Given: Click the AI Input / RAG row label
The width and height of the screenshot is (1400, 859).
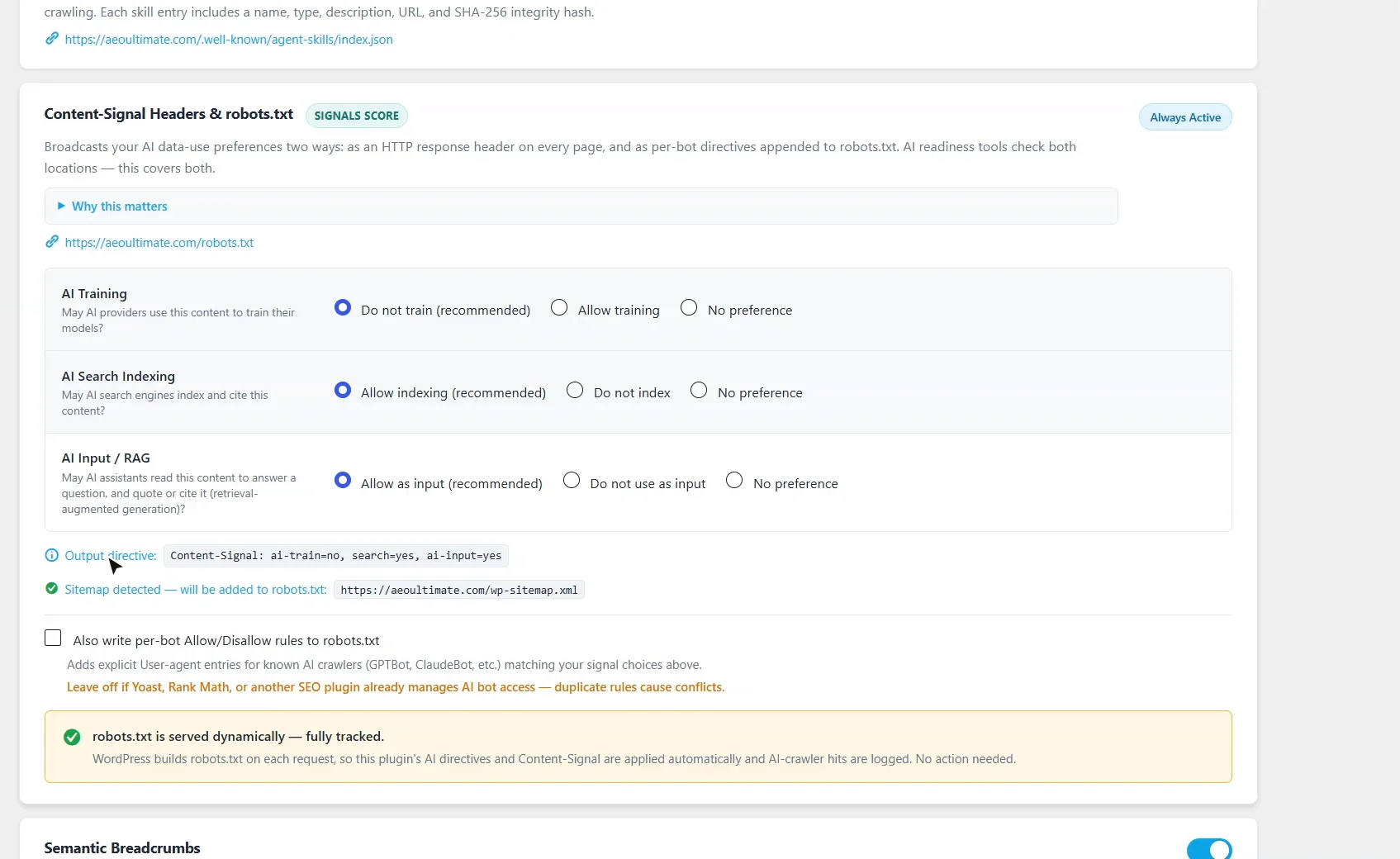Looking at the screenshot, I should click(106, 458).
